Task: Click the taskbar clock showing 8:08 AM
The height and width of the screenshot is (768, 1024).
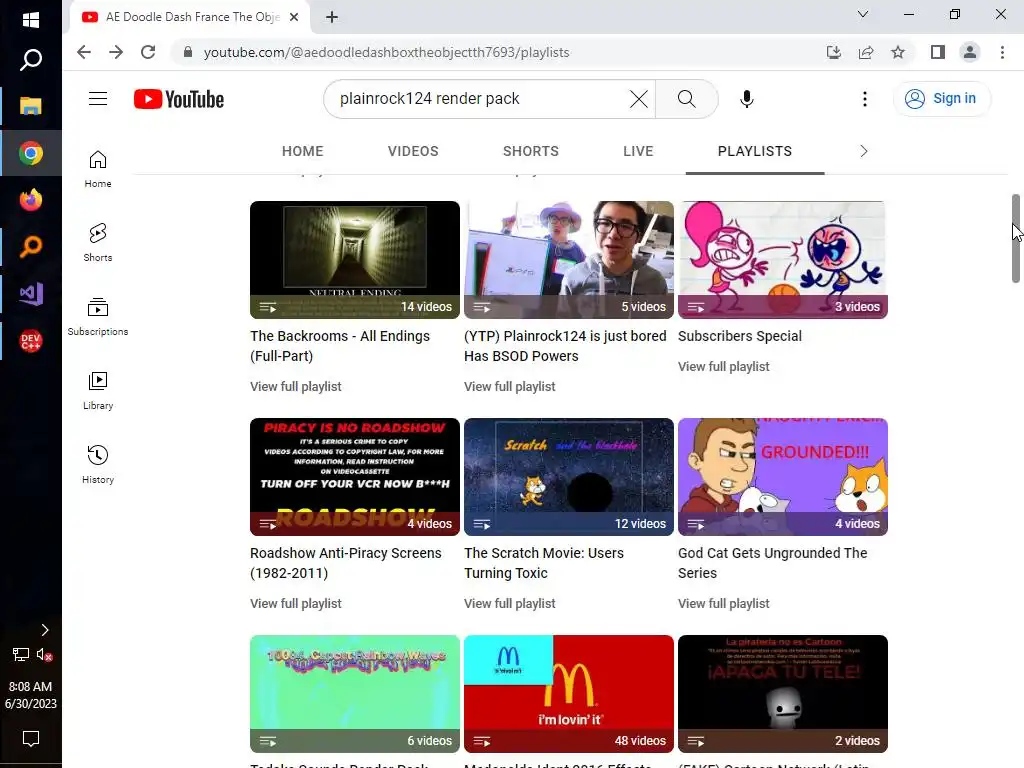Action: point(31,695)
